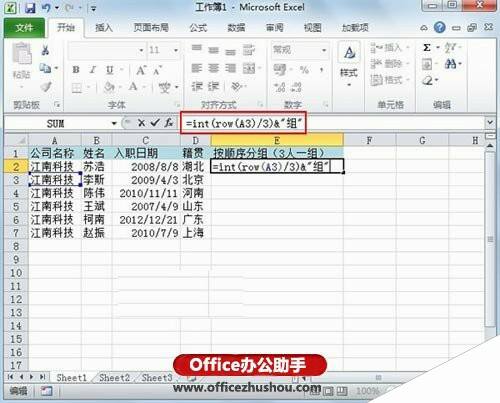Click Cancel X in formula bar

click(x=141, y=123)
